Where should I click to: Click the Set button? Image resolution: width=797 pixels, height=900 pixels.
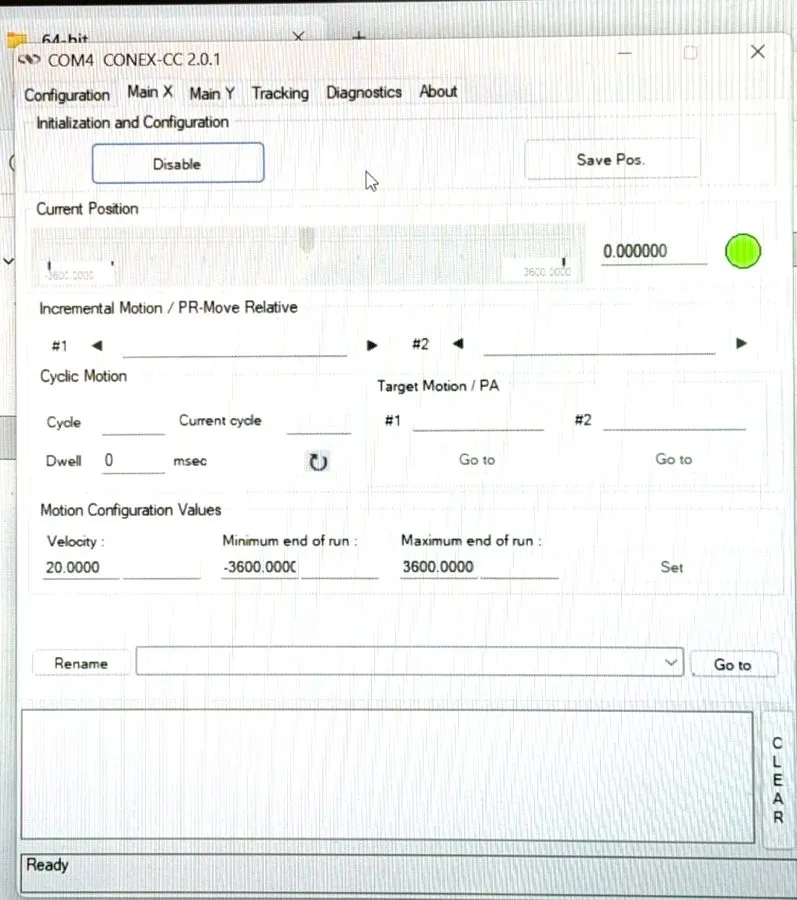pyautogui.click(x=671, y=567)
